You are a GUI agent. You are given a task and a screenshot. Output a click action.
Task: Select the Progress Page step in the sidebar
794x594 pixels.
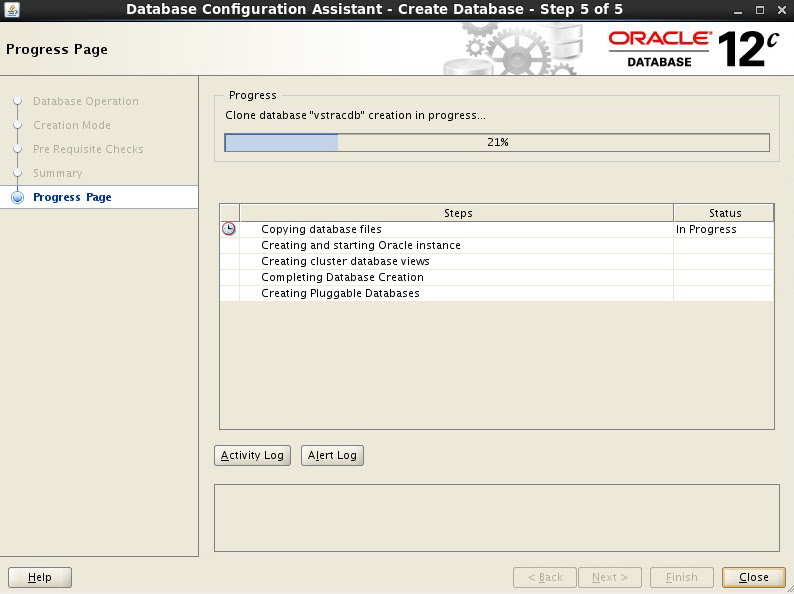coord(72,197)
